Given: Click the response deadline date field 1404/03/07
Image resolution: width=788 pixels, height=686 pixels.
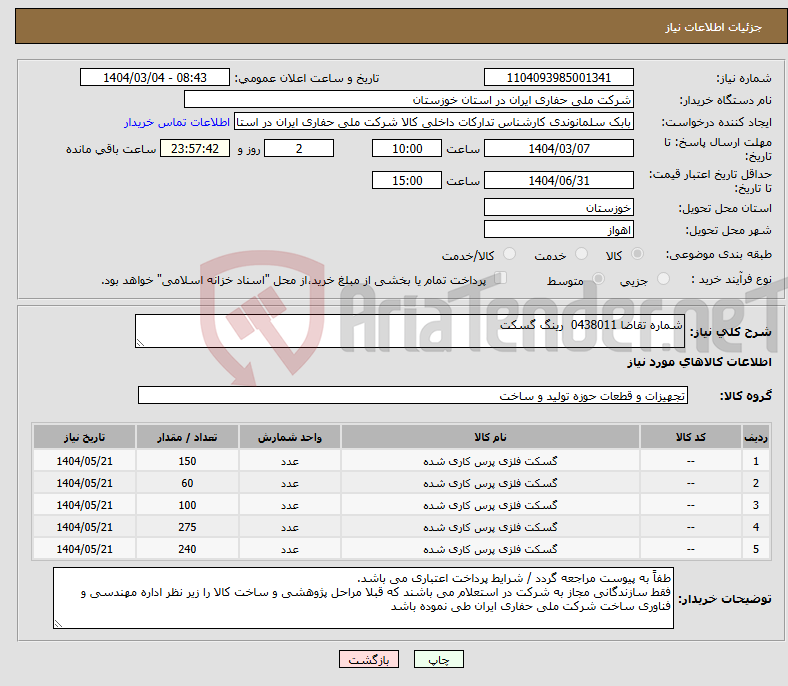Looking at the screenshot, I should coord(558,148).
